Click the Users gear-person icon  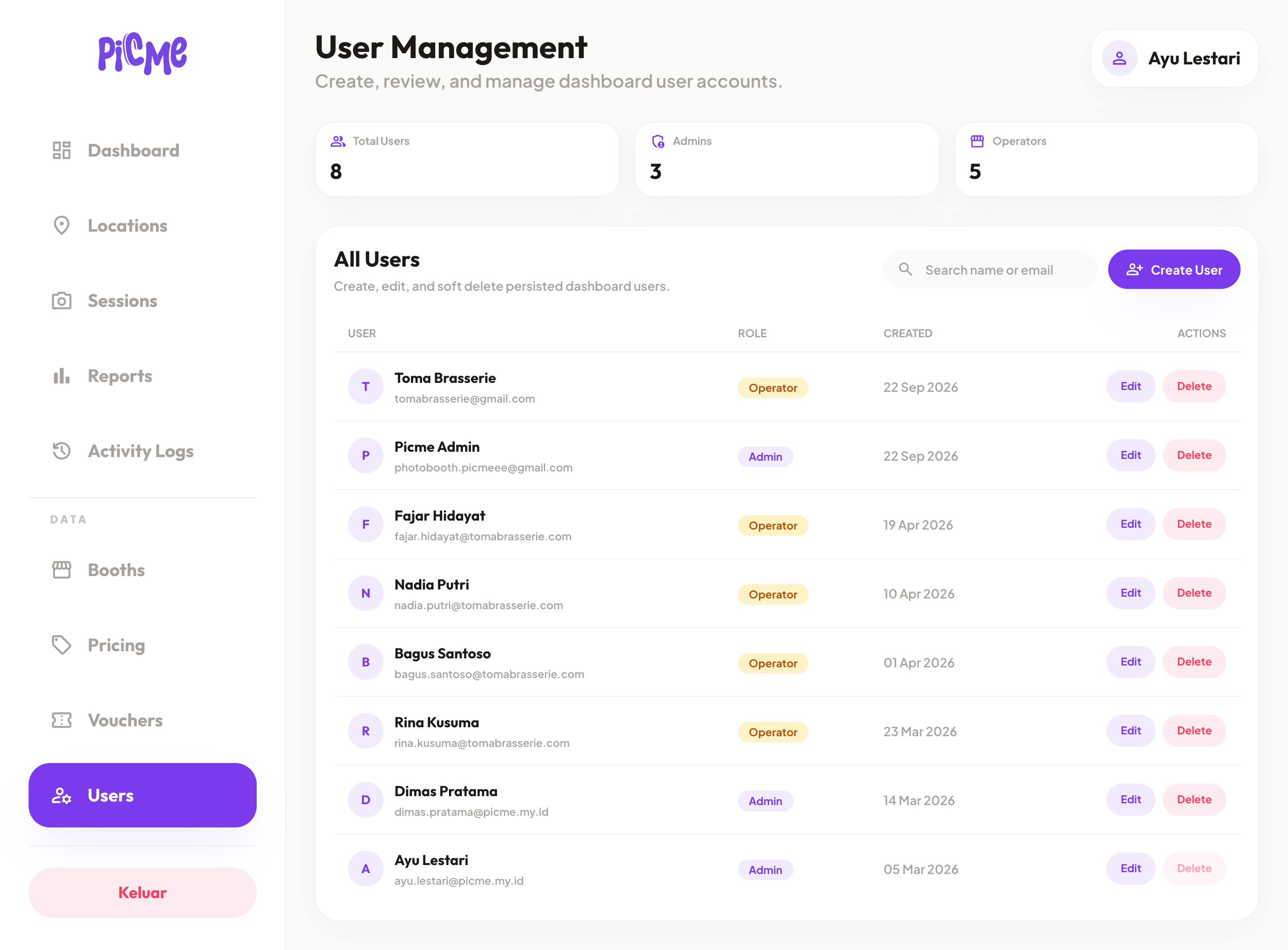coord(62,795)
